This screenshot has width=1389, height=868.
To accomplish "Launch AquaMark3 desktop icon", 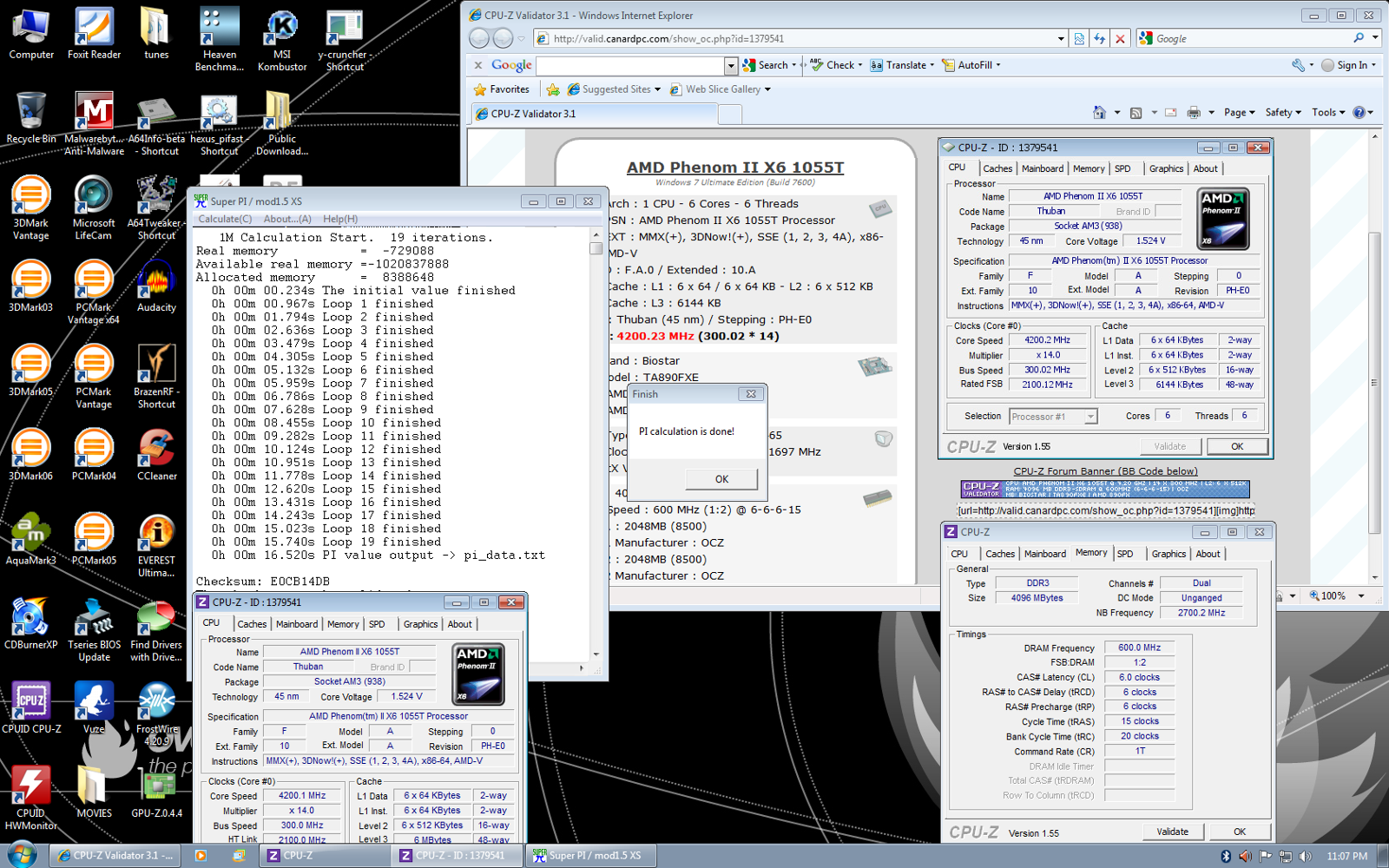I will (x=31, y=539).
